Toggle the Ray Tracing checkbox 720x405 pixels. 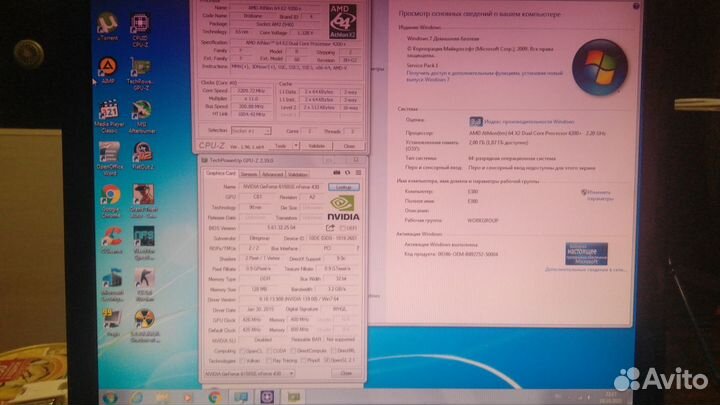pyautogui.click(x=269, y=361)
